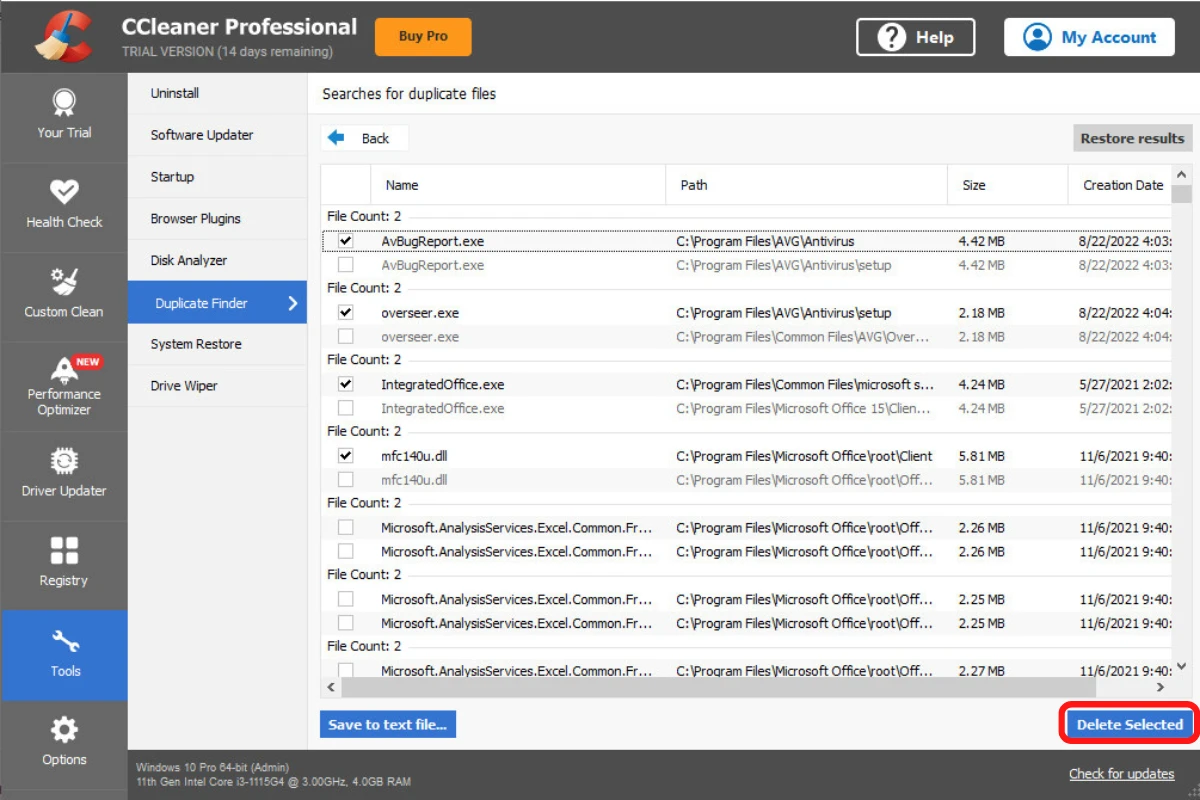Open Browser Plugins
The image size is (1200, 800).
(x=217, y=219)
